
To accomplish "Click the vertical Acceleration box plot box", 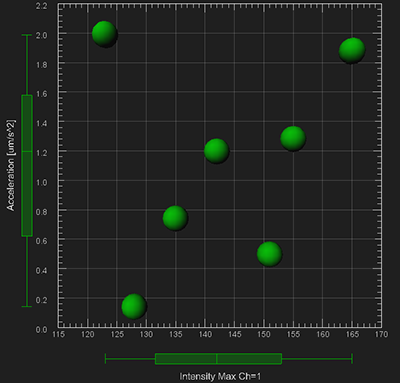I will 27,166.
